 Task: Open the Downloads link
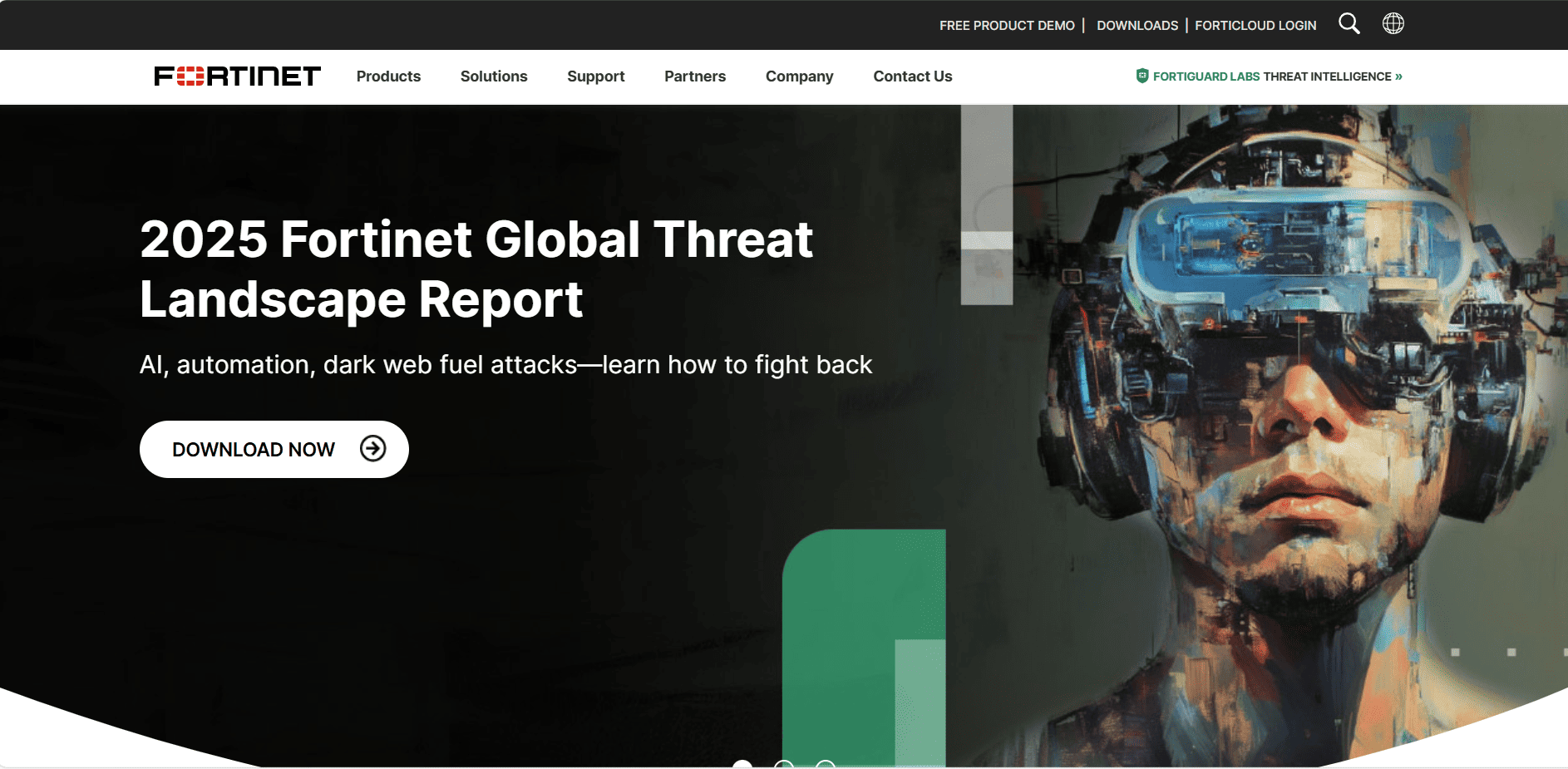coord(1137,26)
